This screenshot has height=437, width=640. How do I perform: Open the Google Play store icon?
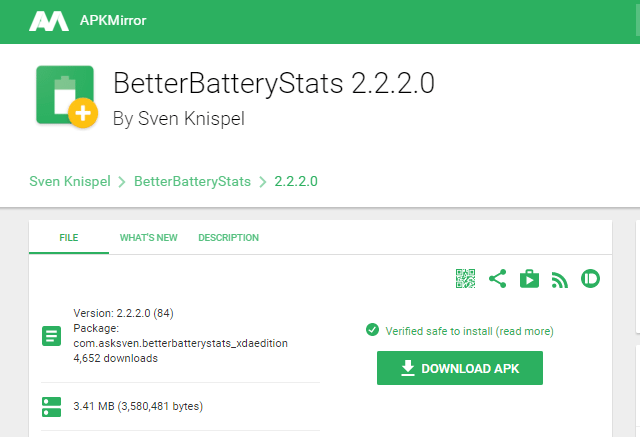click(x=529, y=279)
